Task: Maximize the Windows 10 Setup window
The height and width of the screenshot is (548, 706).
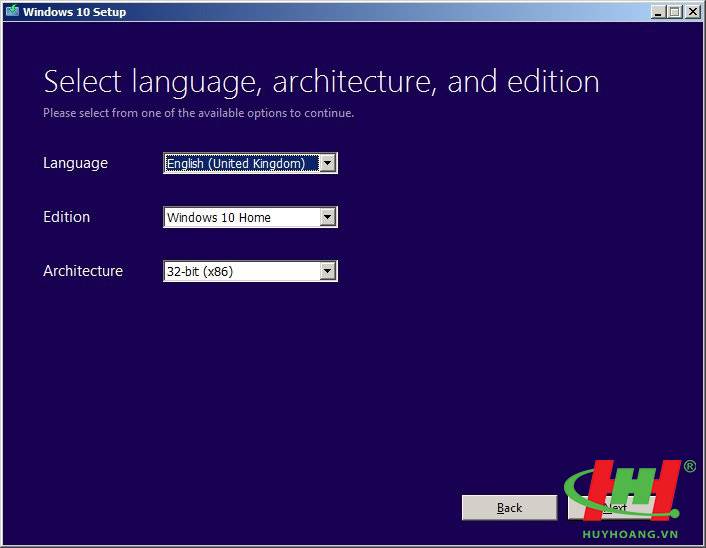Action: coord(675,12)
